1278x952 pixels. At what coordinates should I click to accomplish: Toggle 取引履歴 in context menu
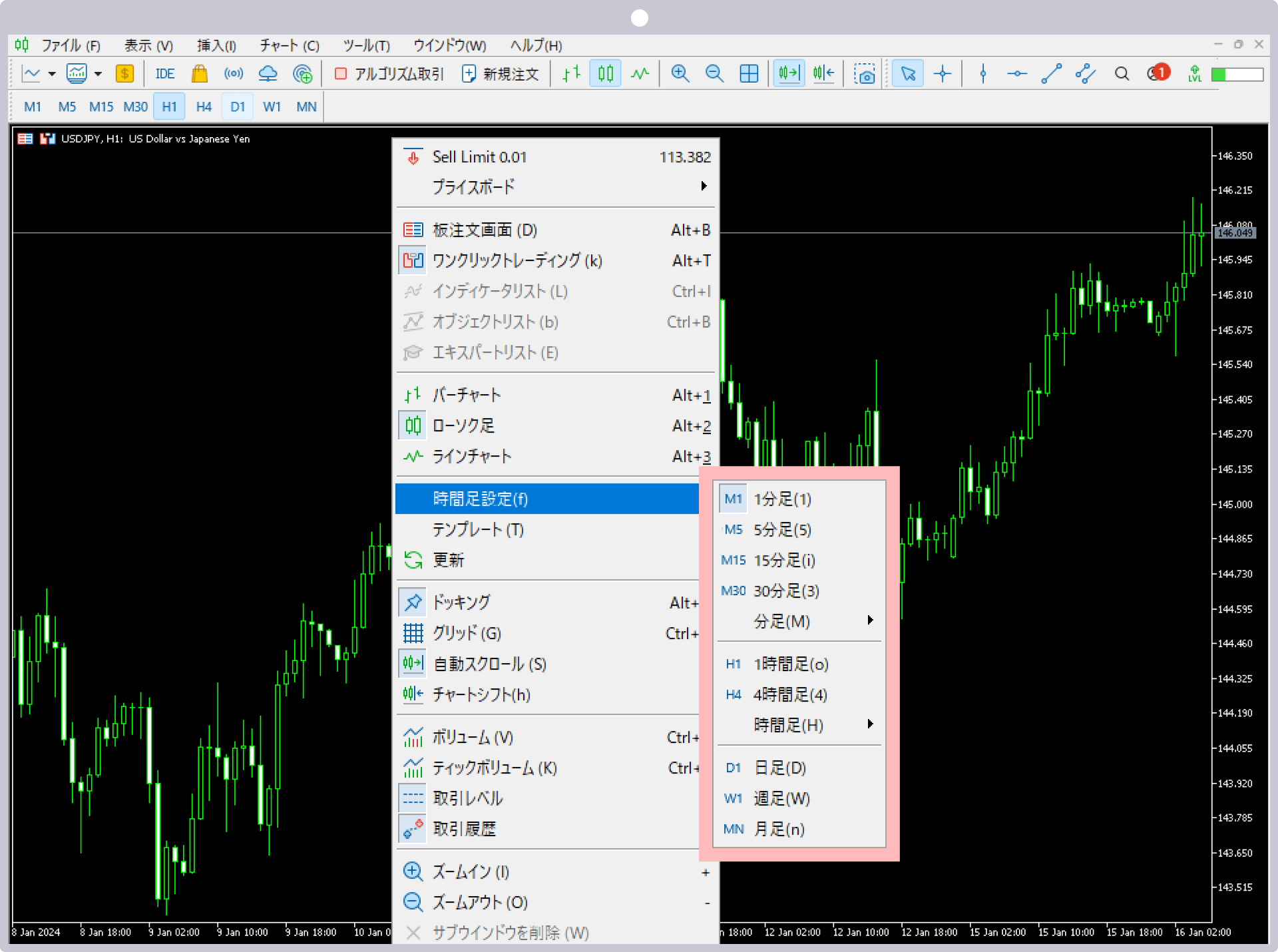[547, 829]
